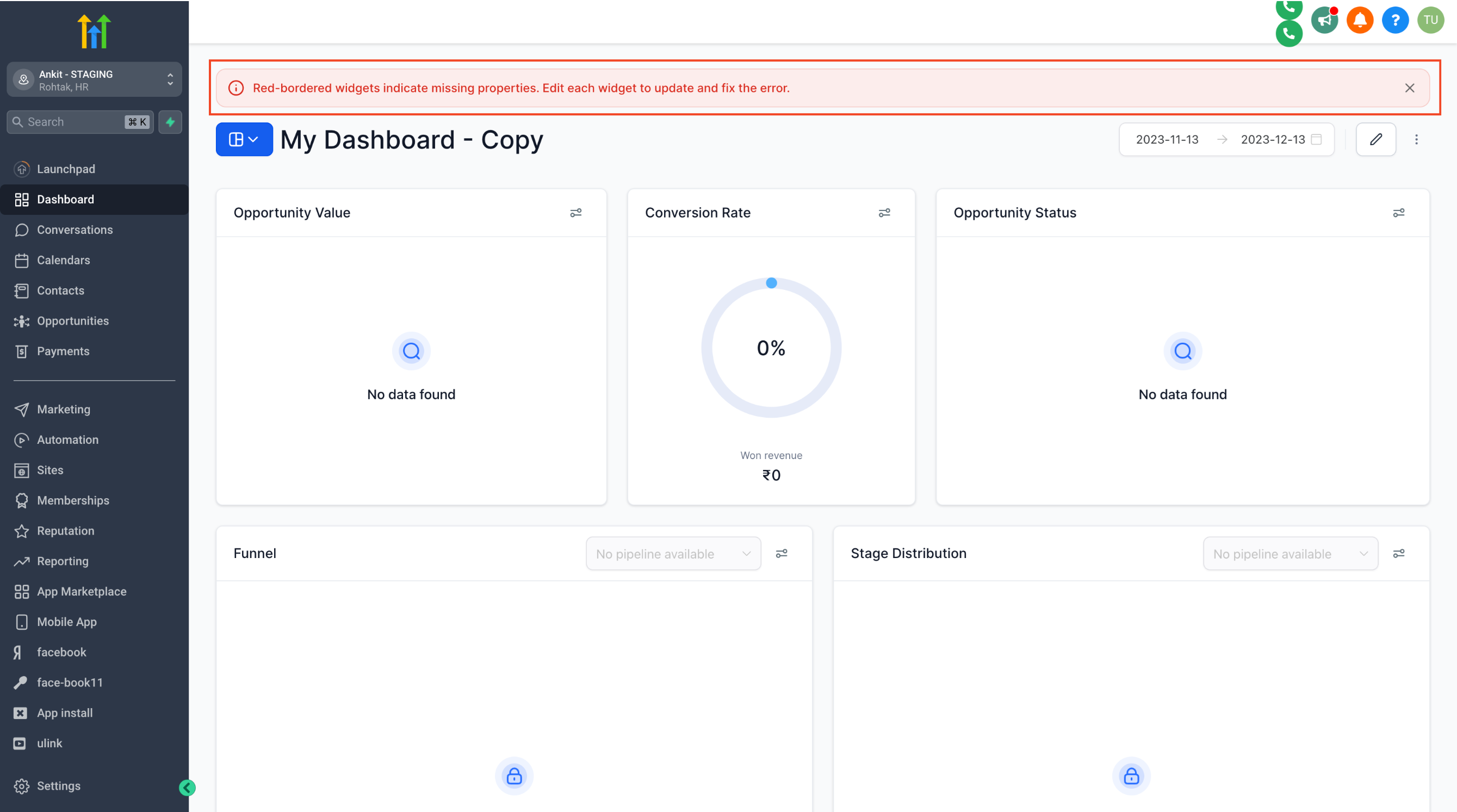Click the TU user avatar
Screen dimensions: 1457x812
1430,20
